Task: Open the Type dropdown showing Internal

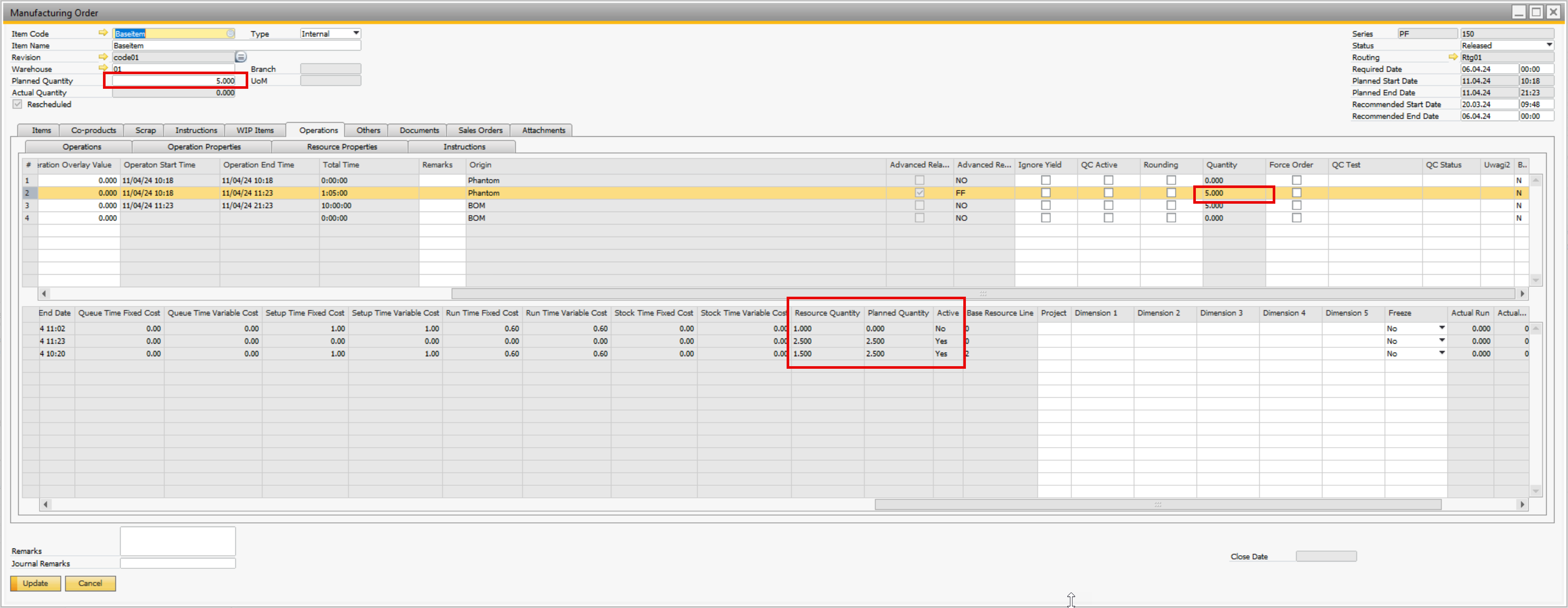Action: pos(355,33)
